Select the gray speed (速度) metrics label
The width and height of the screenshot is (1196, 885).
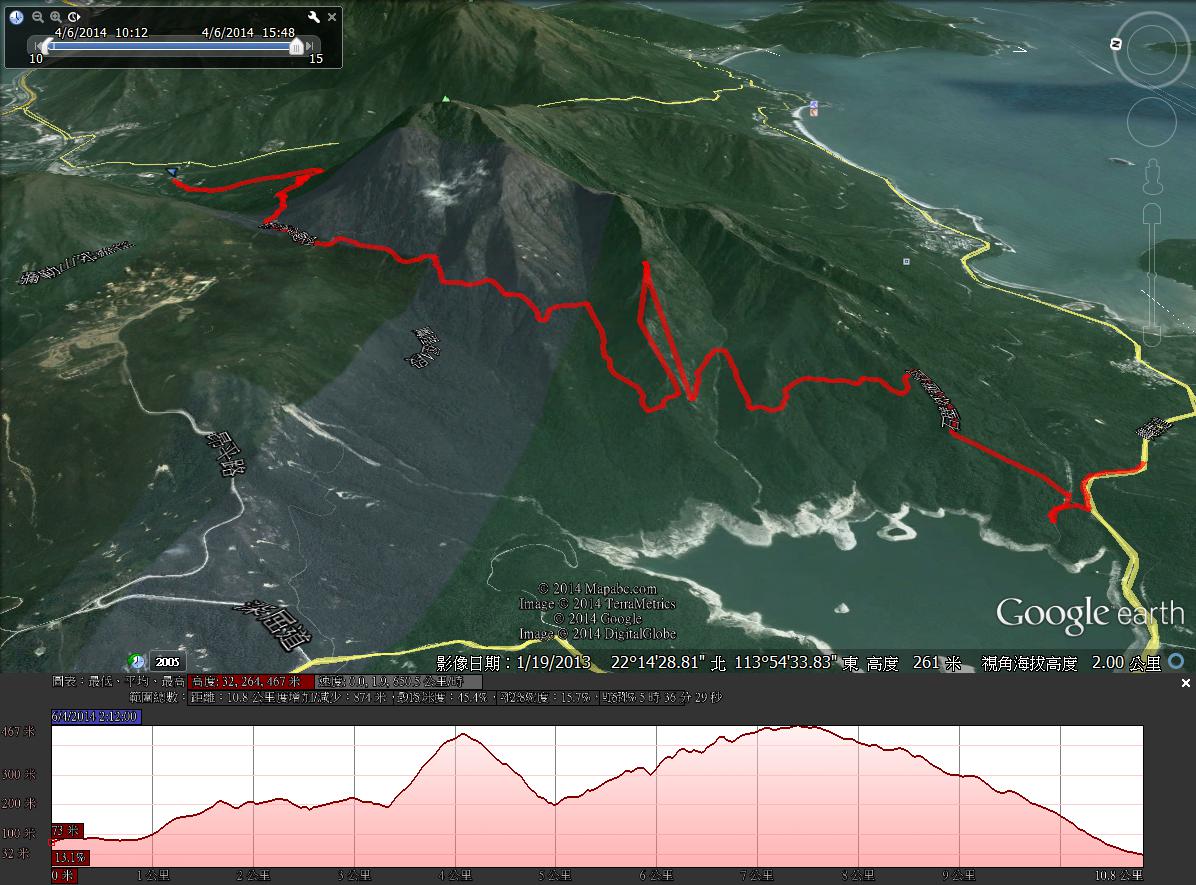point(399,681)
